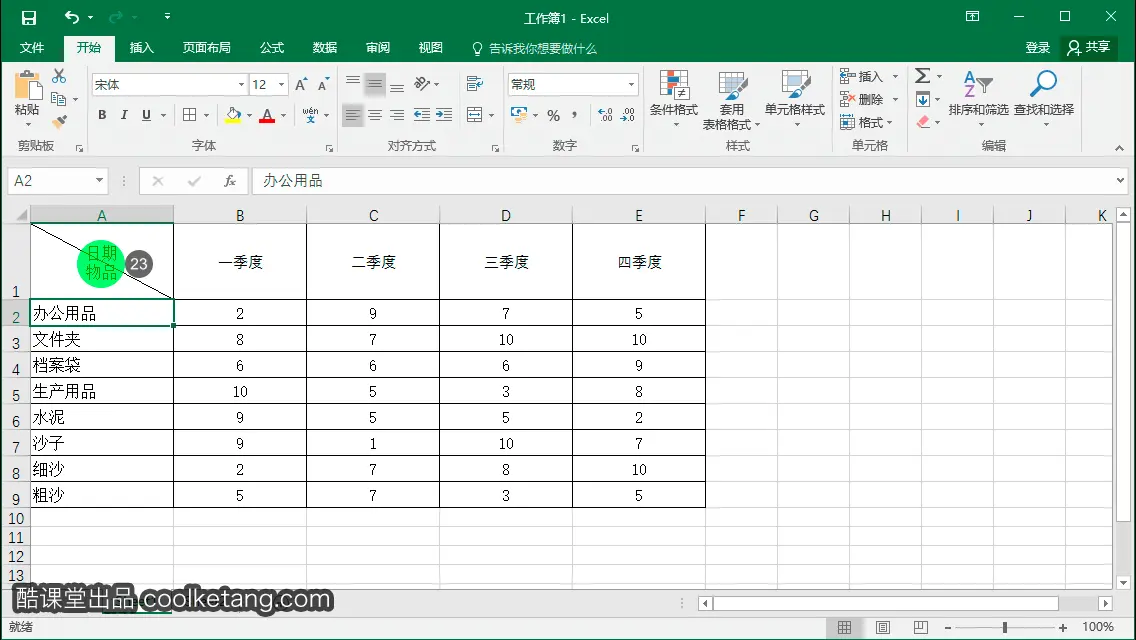
Task: Click the decrease decimal icon
Action: (x=627, y=115)
